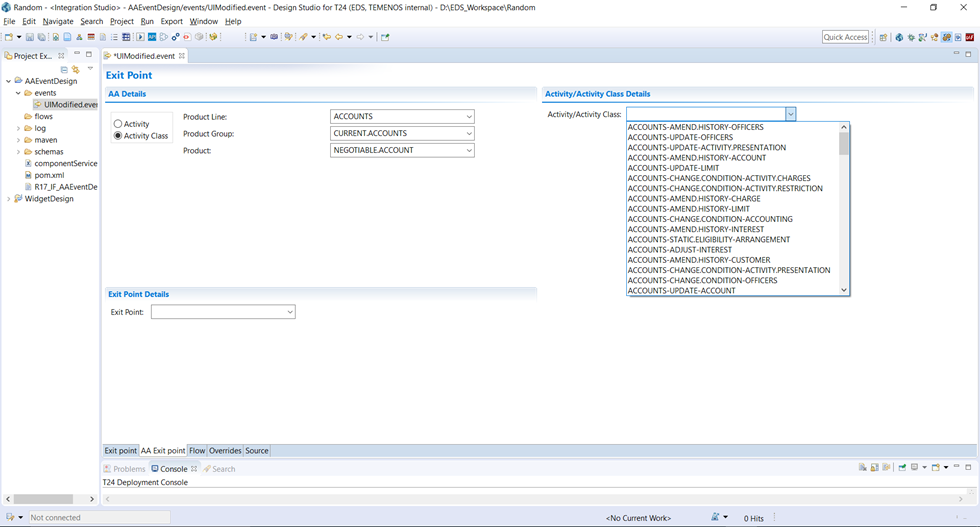Click the New file toolbar icon
The width and height of the screenshot is (980, 527).
pyautogui.click(x=9, y=37)
